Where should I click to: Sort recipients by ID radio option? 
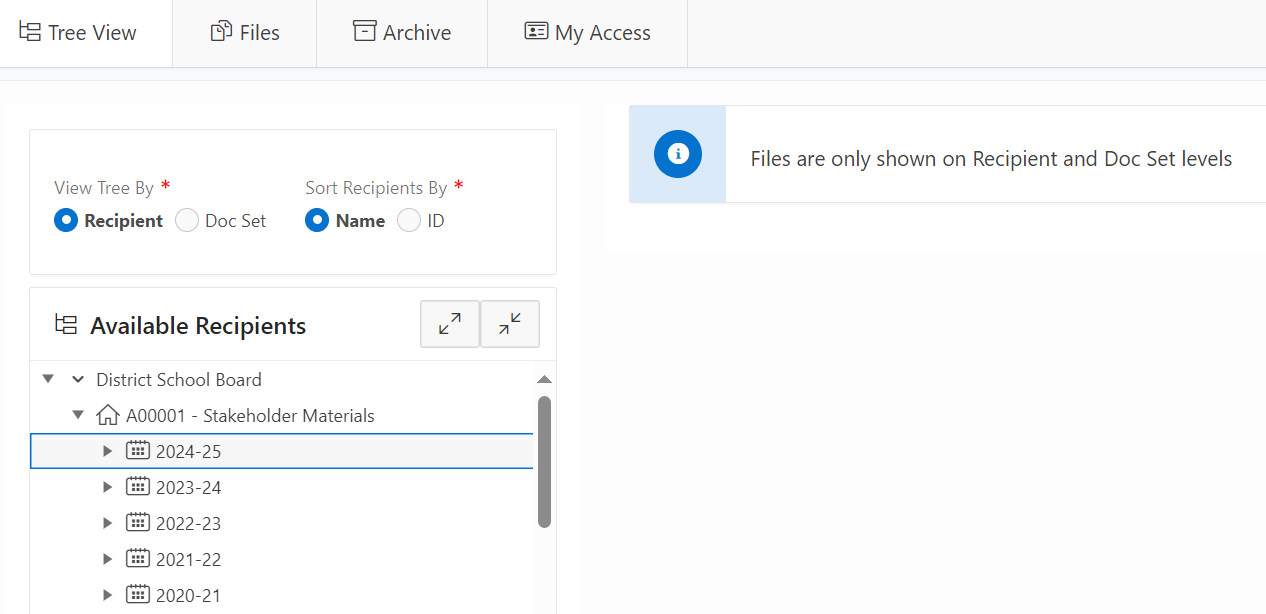pyautogui.click(x=409, y=221)
